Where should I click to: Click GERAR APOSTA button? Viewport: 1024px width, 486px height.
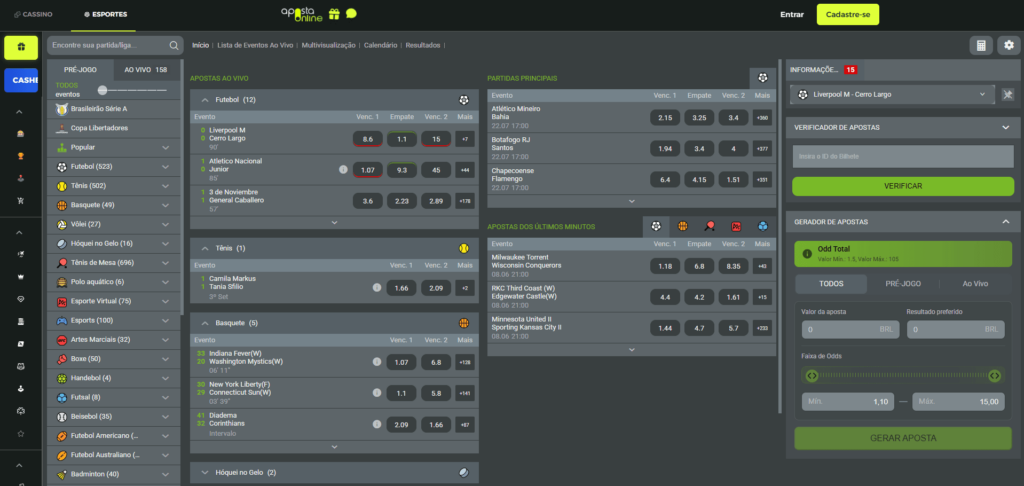coord(903,438)
